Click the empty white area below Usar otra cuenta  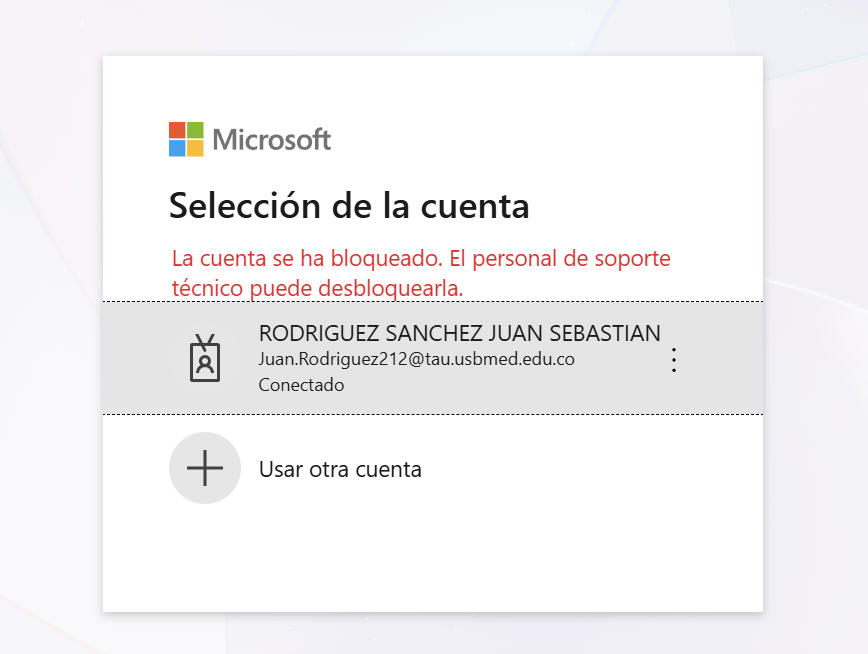tap(433, 559)
